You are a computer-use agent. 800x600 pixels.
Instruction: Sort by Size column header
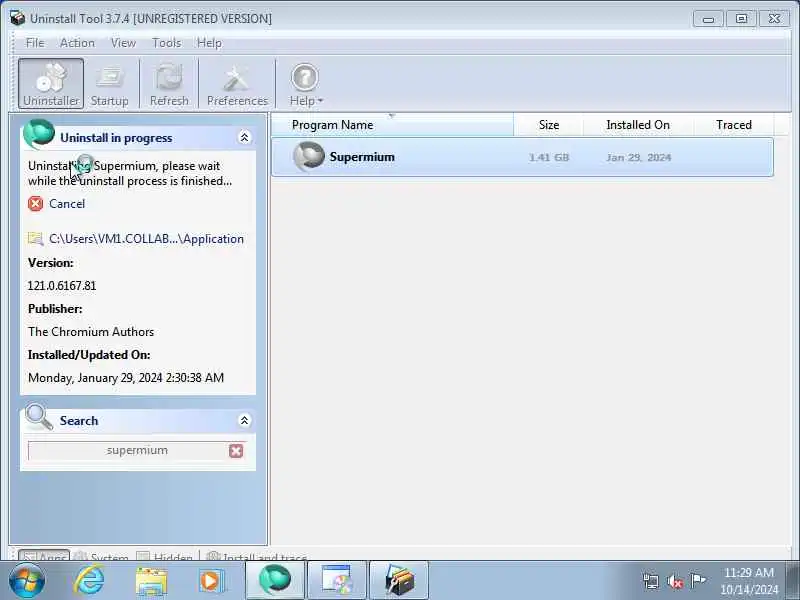(548, 124)
